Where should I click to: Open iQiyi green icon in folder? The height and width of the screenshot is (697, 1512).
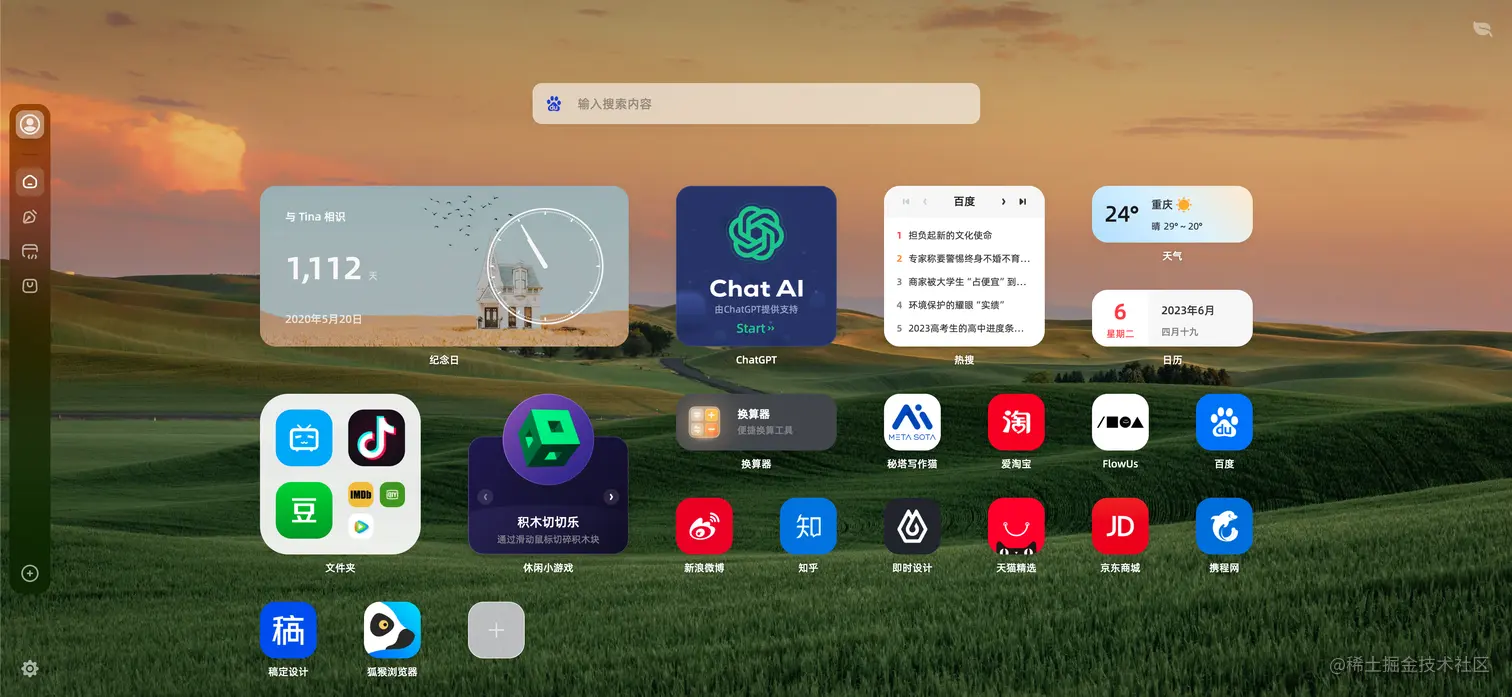click(392, 494)
